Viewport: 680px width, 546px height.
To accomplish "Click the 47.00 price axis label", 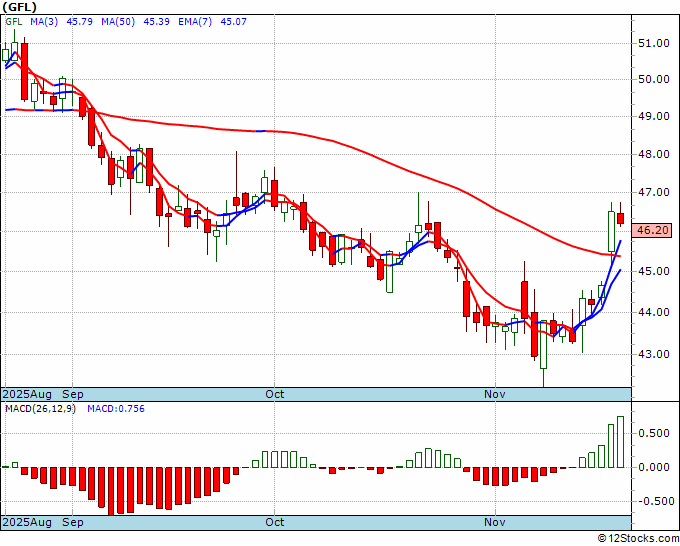I will point(654,192).
